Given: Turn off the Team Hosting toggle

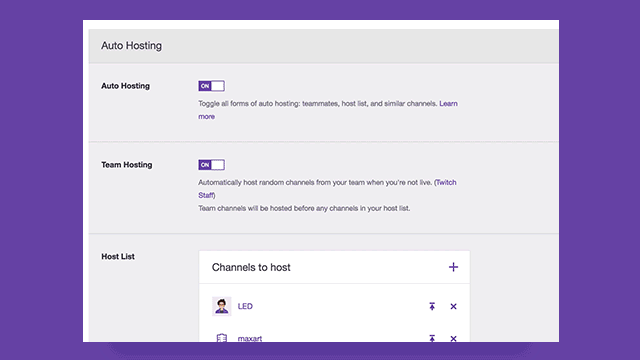Looking at the screenshot, I should pyautogui.click(x=211, y=165).
